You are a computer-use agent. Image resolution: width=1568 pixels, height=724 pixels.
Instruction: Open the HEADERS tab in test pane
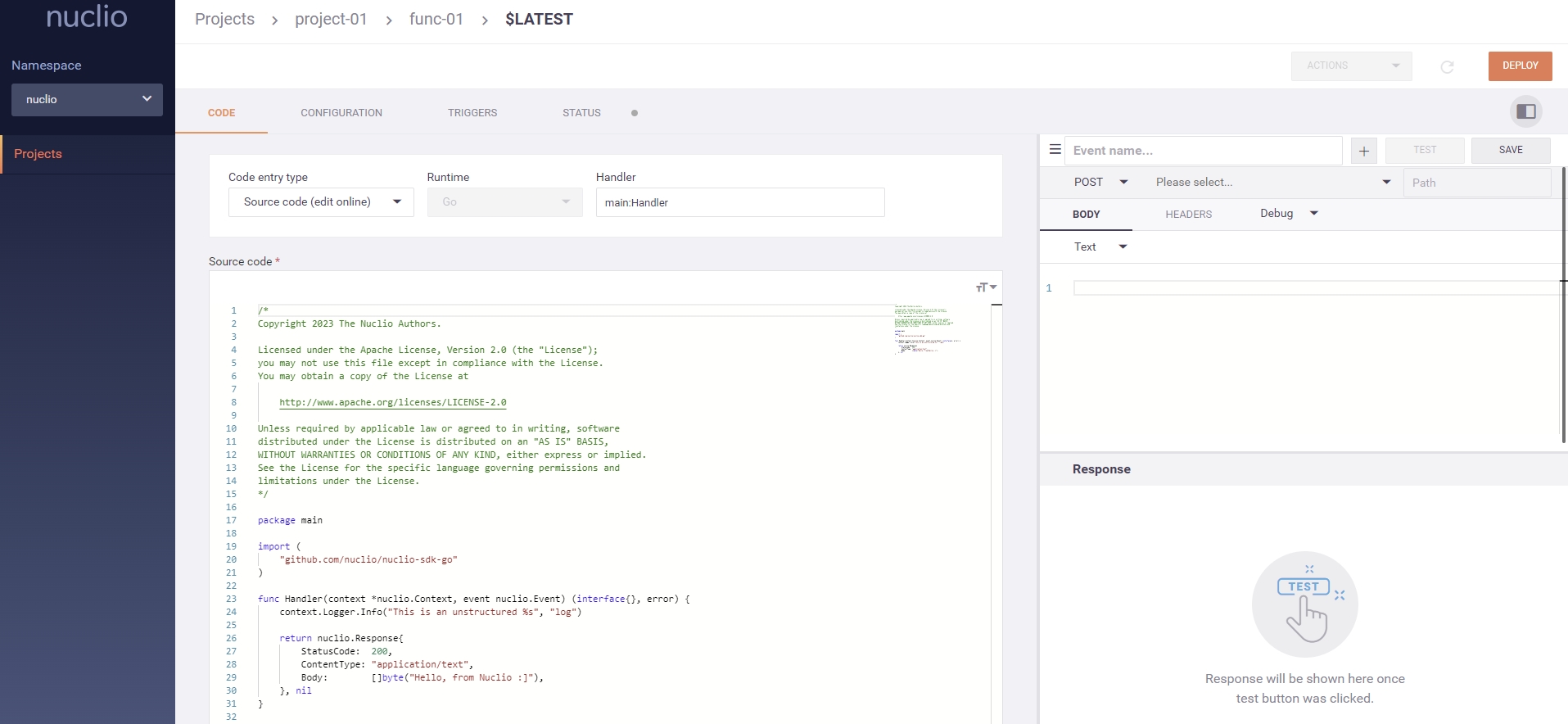(x=1188, y=215)
